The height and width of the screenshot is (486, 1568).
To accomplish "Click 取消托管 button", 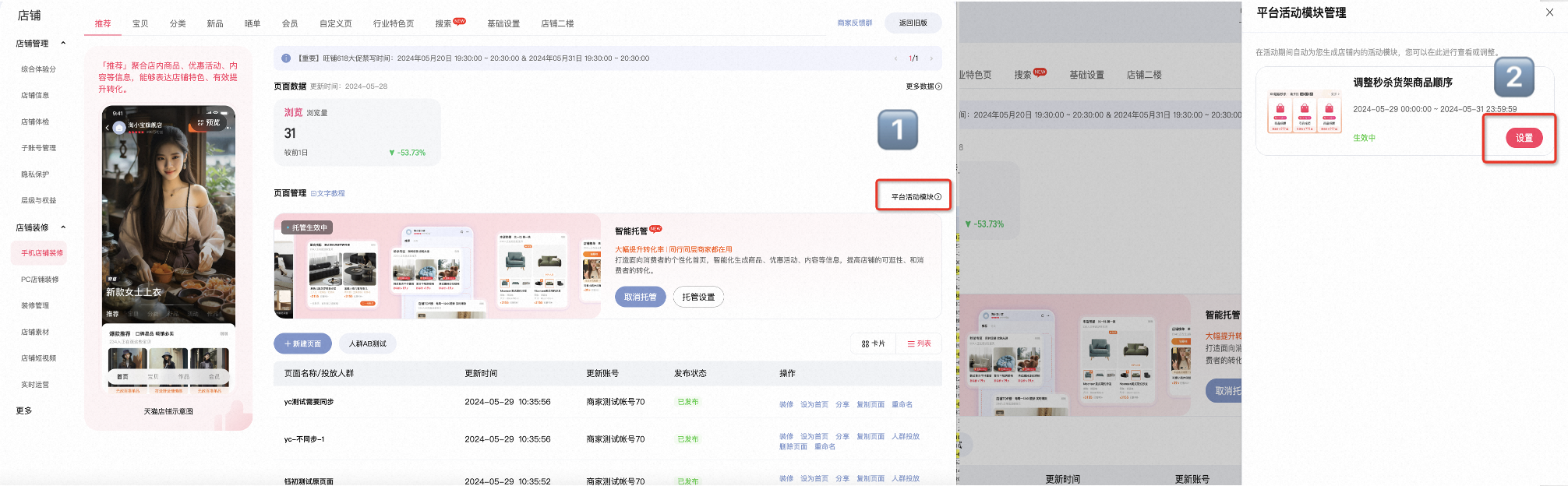I will (x=640, y=297).
